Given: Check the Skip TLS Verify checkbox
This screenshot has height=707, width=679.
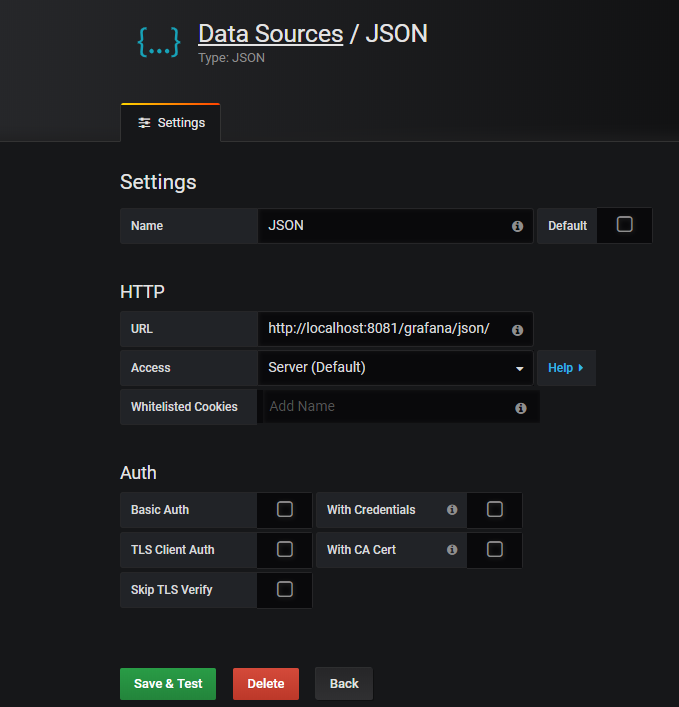Looking at the screenshot, I should 284,589.
